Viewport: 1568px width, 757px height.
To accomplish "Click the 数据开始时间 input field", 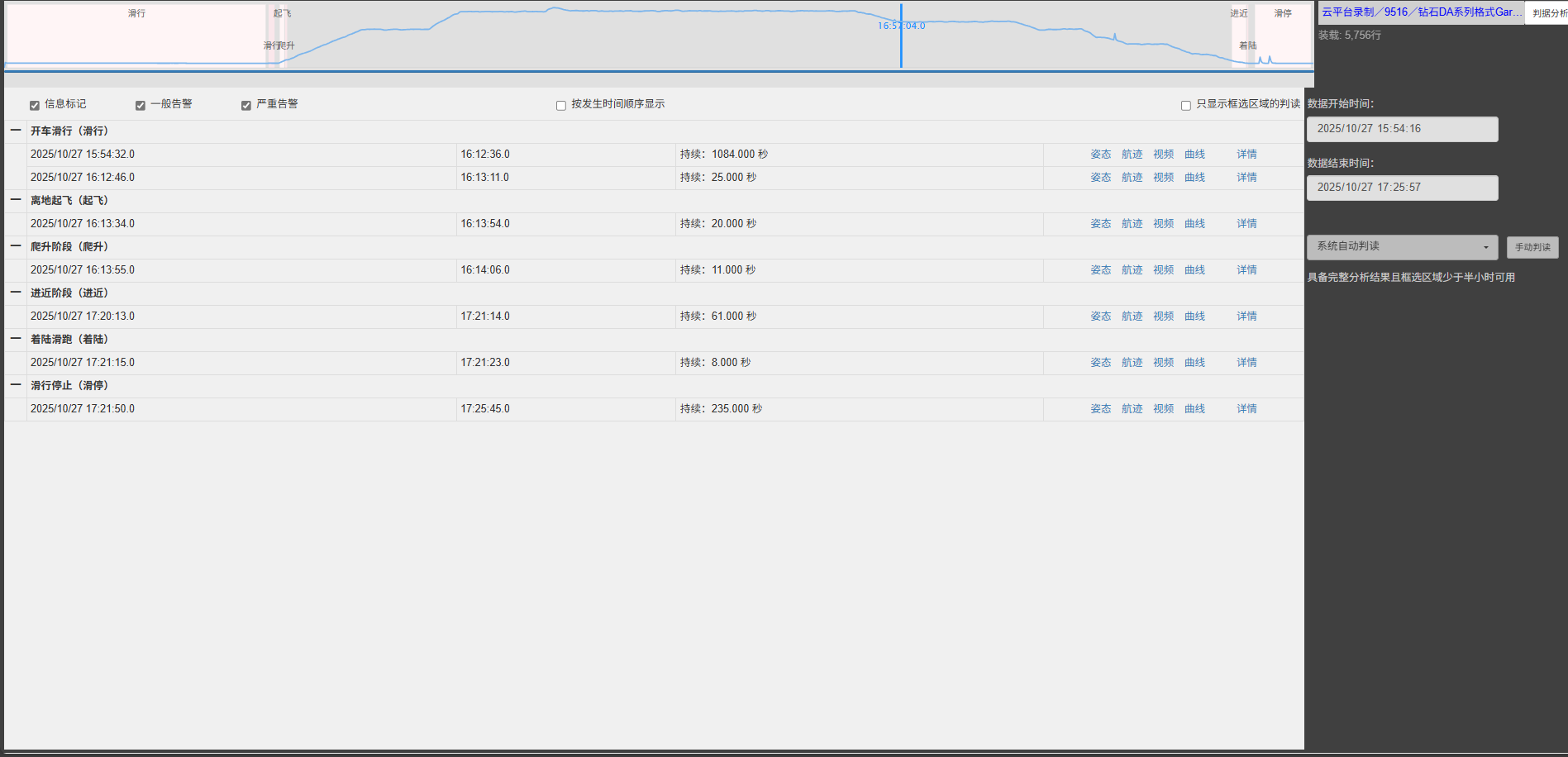I will click(x=1402, y=129).
